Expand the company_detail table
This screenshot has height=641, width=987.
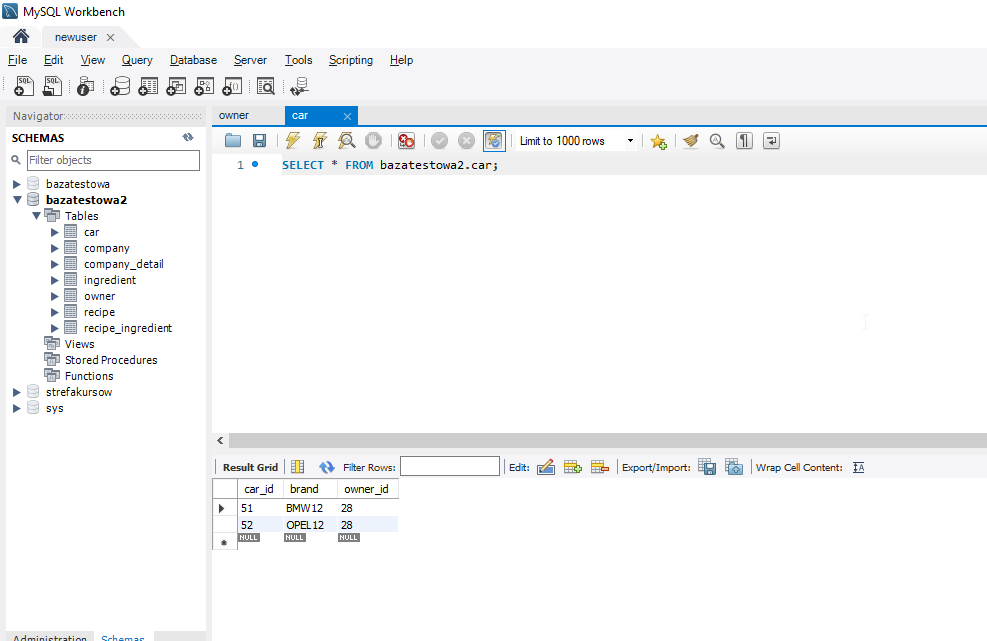tap(55, 264)
